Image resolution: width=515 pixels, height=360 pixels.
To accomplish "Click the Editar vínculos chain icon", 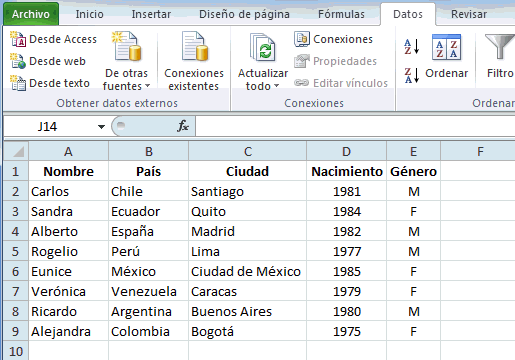I will (x=302, y=83).
